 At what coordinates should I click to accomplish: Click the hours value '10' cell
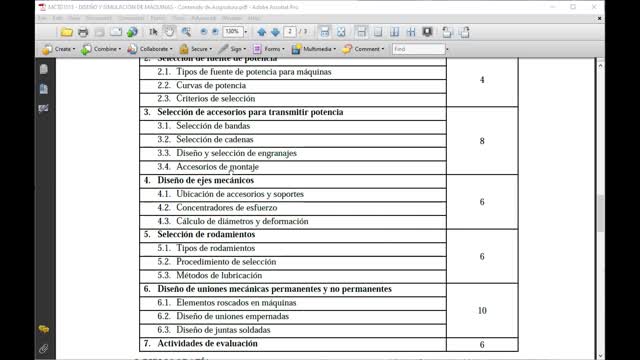pos(482,311)
